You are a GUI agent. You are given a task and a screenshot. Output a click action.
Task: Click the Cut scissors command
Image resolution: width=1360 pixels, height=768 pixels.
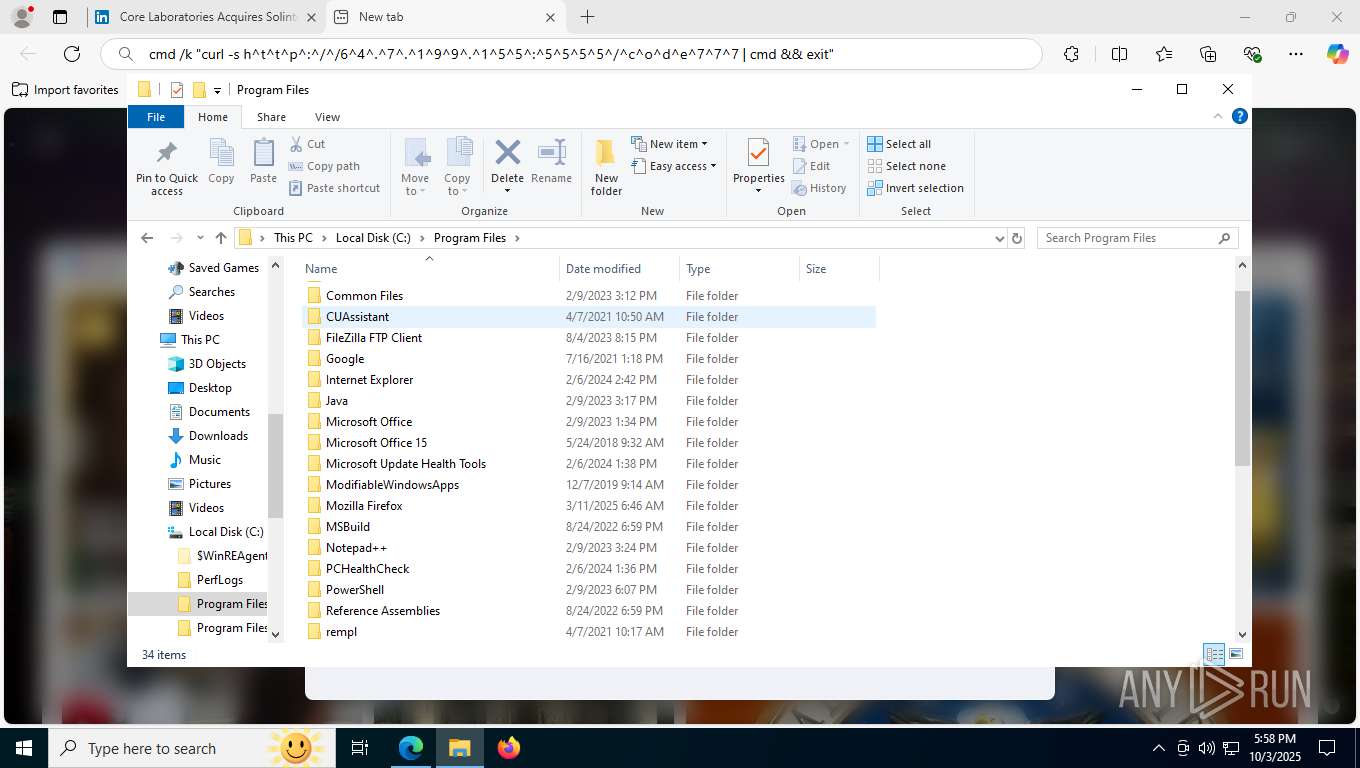click(x=307, y=144)
